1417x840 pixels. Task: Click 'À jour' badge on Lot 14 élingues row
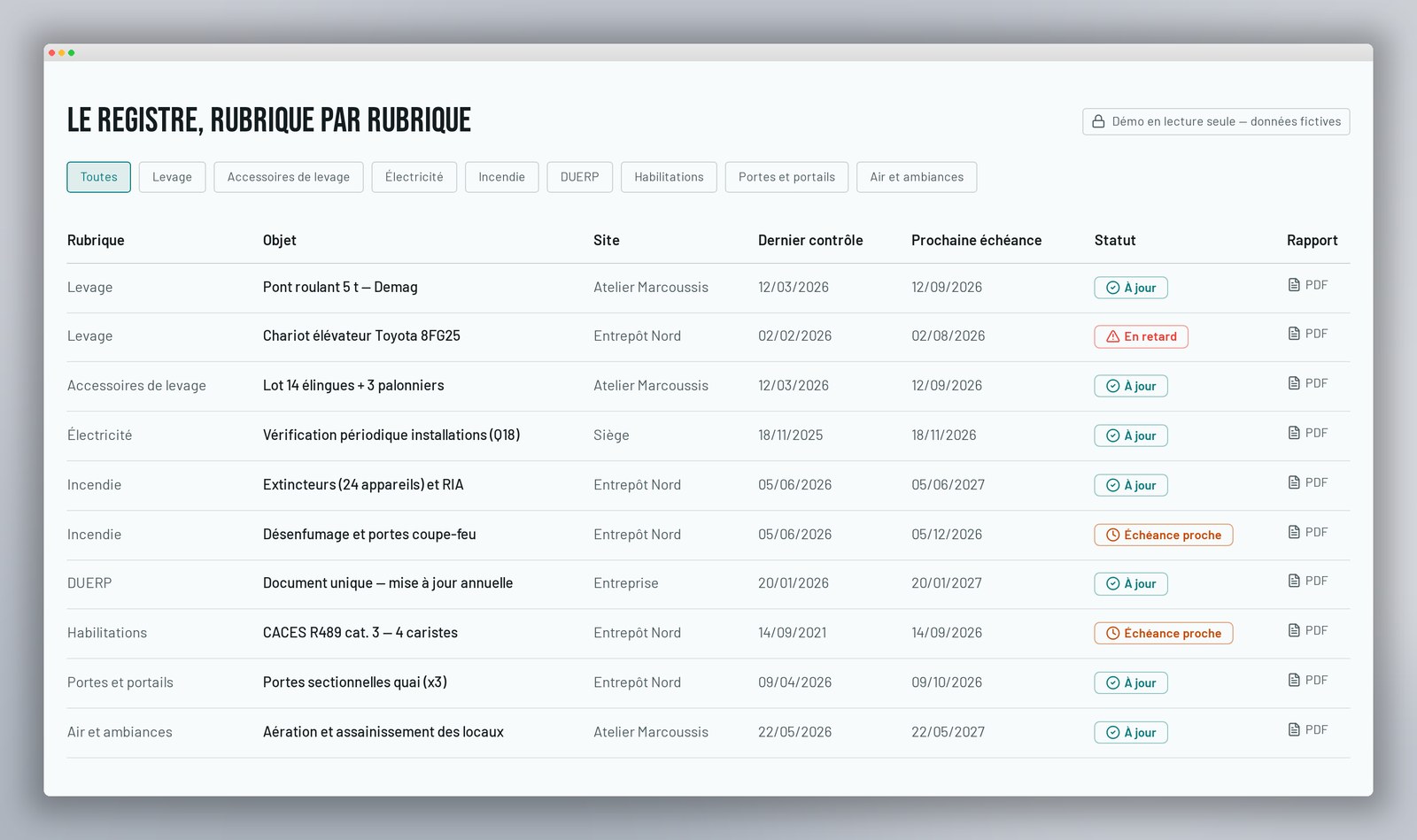click(1131, 386)
